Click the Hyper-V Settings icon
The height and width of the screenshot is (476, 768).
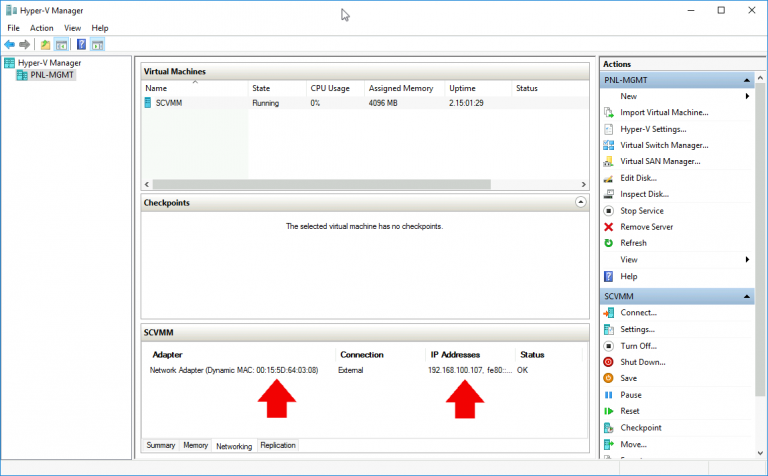[608, 129]
